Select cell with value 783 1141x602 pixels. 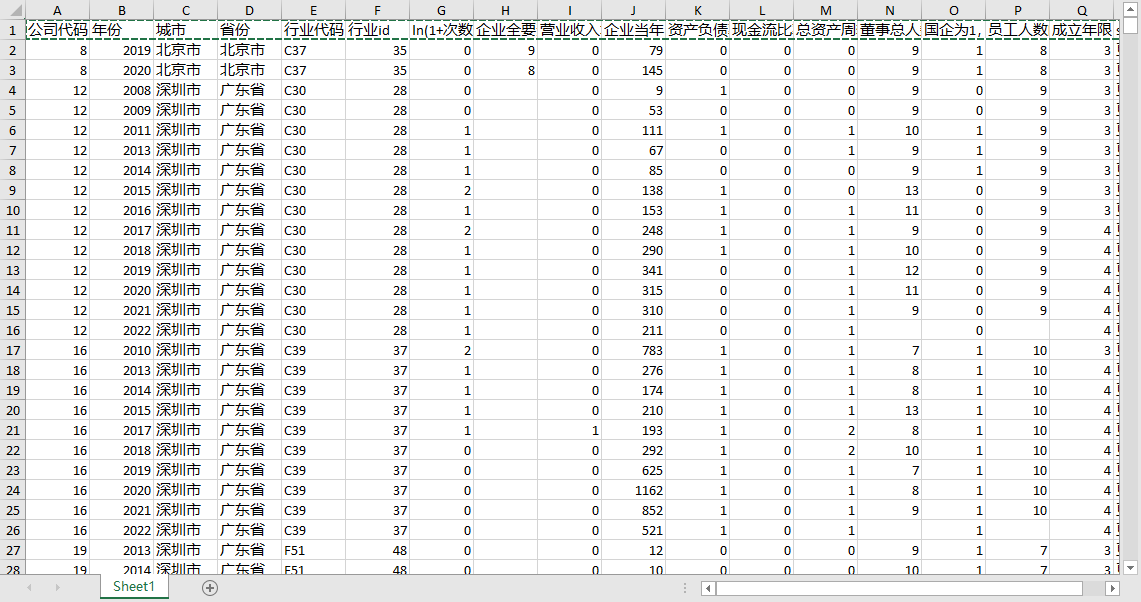pyautogui.click(x=634, y=350)
